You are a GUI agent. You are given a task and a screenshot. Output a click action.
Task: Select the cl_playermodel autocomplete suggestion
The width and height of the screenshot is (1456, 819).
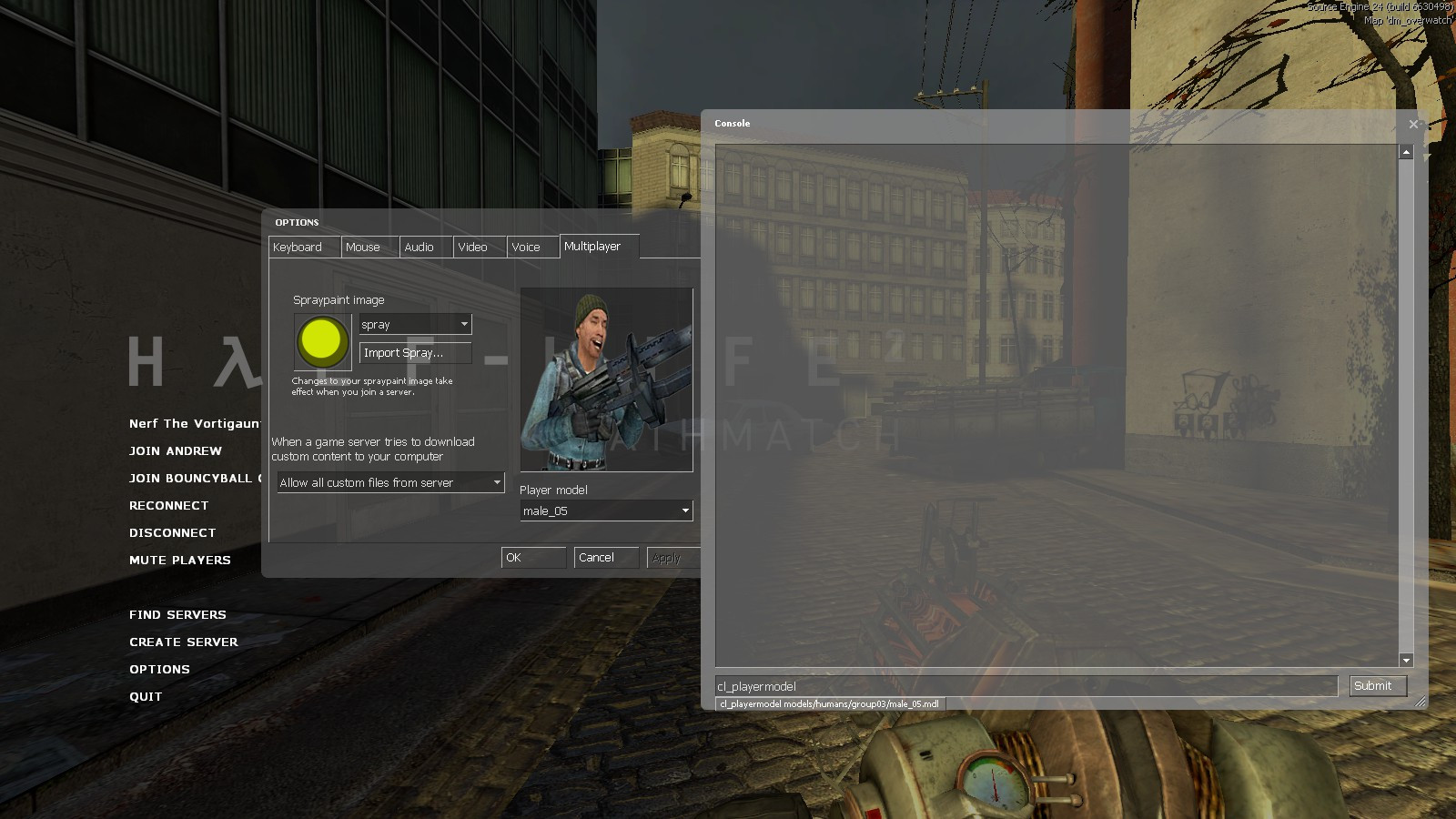pyautogui.click(x=829, y=703)
